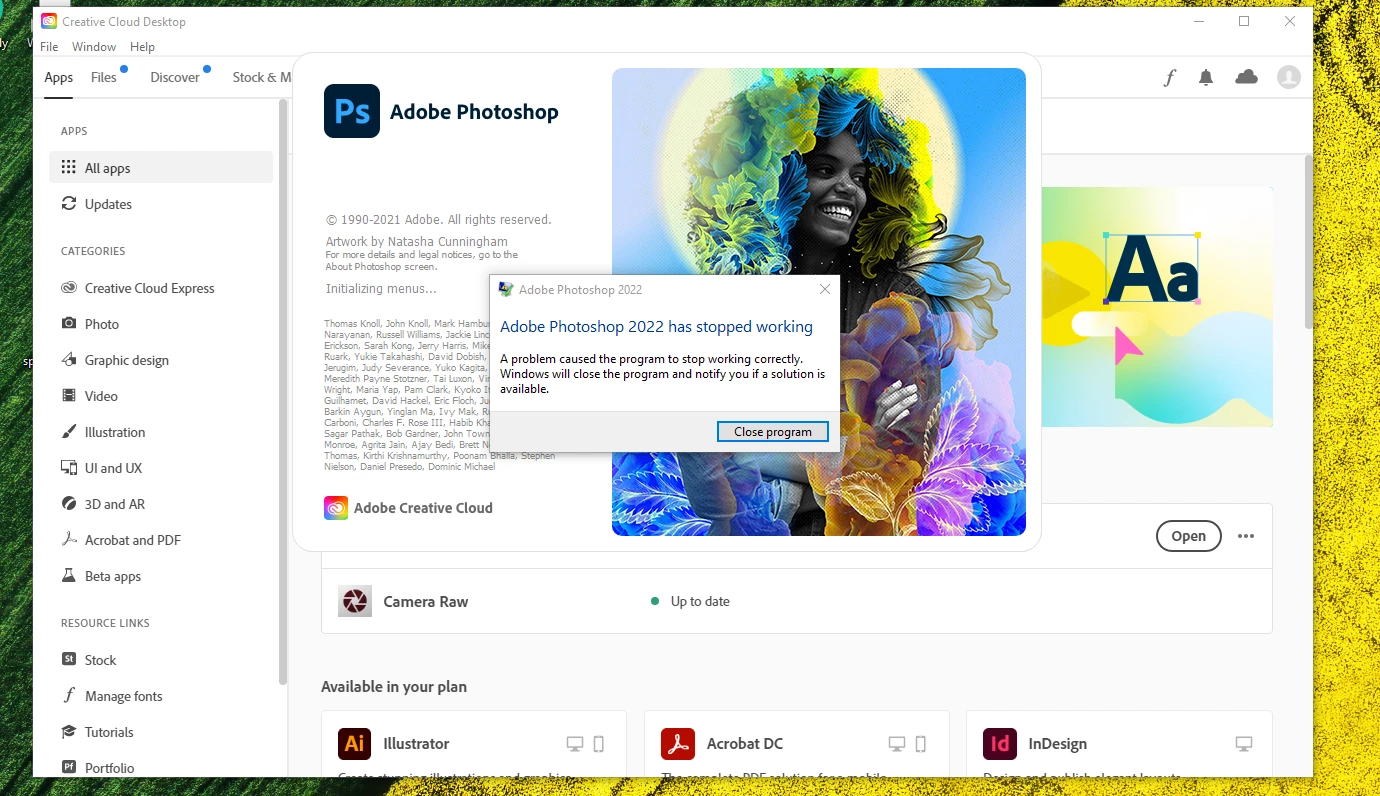Switch to the Files tab

click(104, 77)
